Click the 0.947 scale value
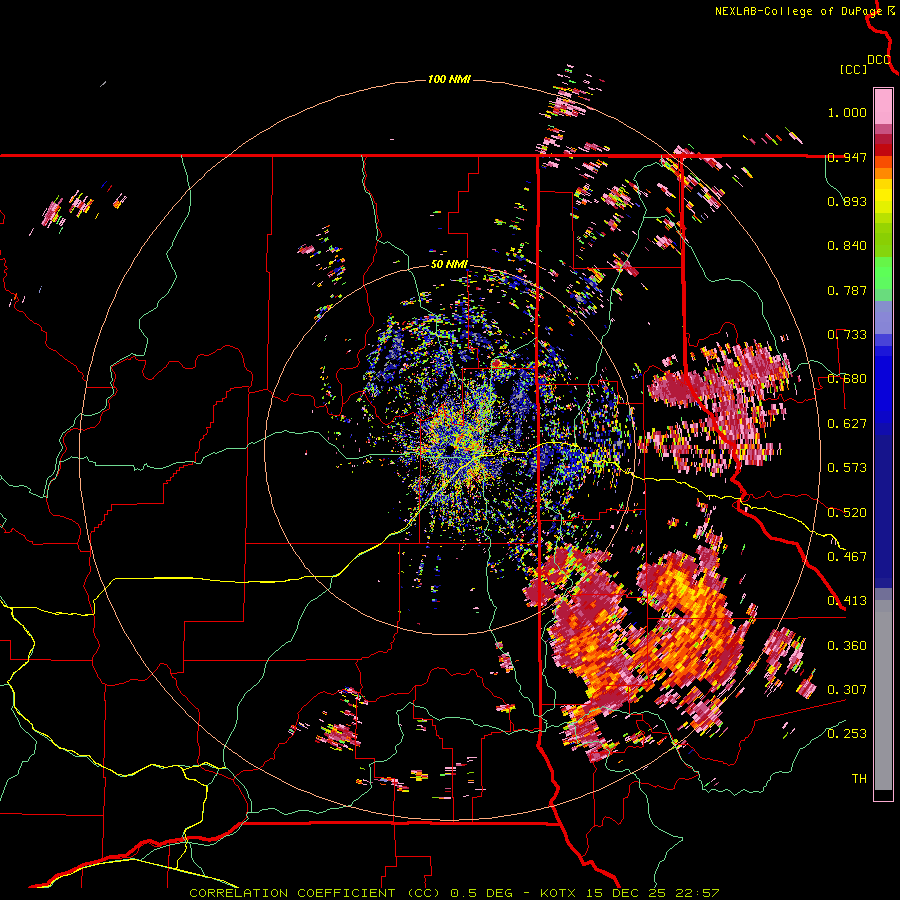Image resolution: width=900 pixels, height=900 pixels. click(847, 157)
